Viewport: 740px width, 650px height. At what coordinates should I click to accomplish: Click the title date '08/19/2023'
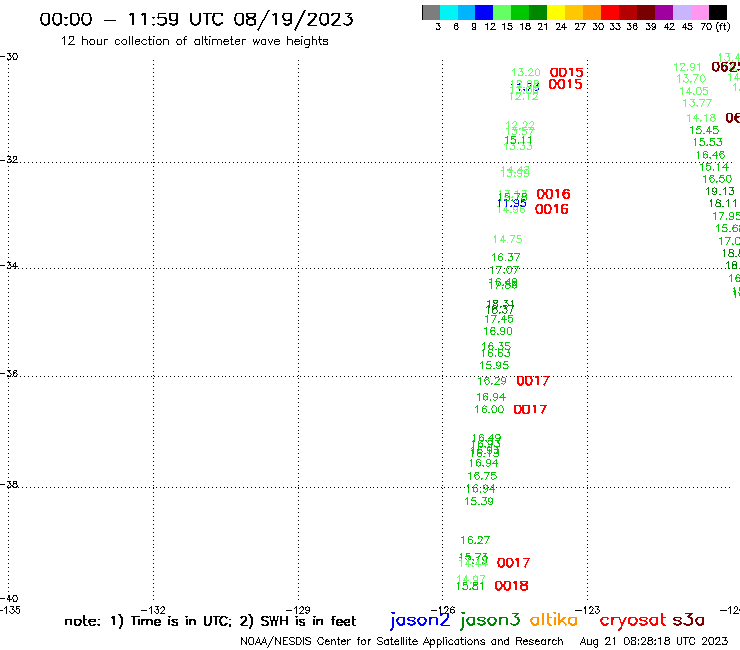[293, 19]
